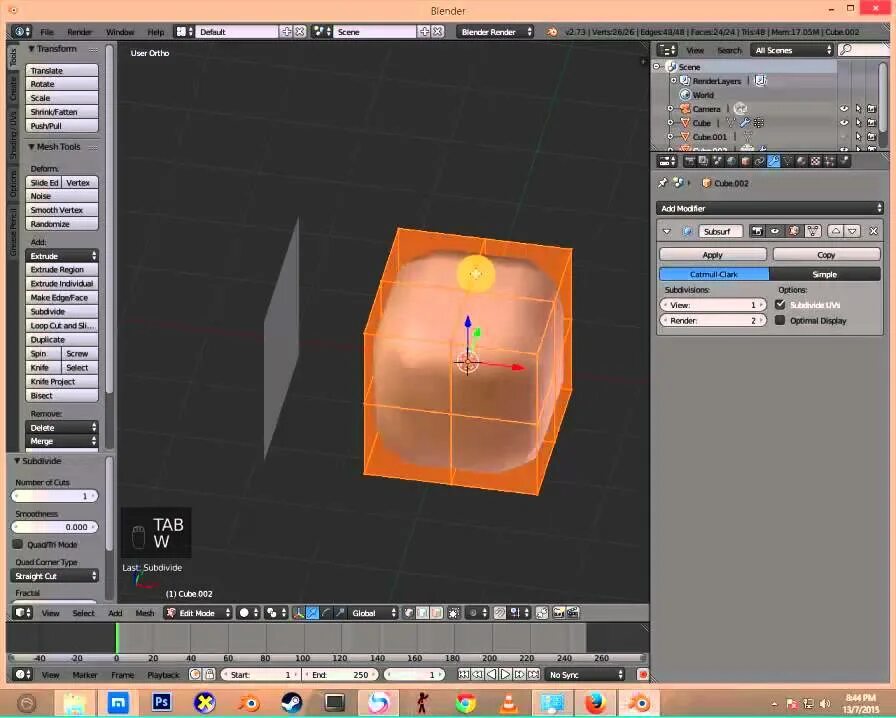Open the Texture properties tab (checker icon)

pos(816,161)
